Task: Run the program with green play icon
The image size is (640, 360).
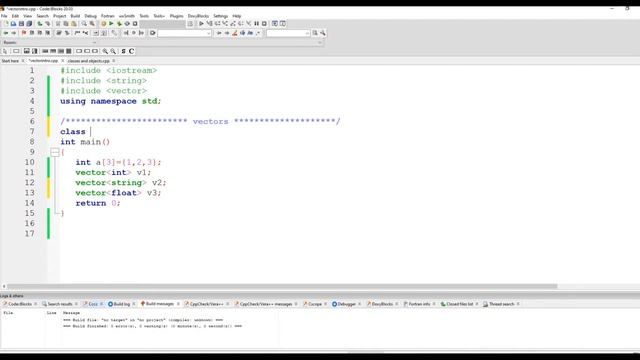Action: 111,24
